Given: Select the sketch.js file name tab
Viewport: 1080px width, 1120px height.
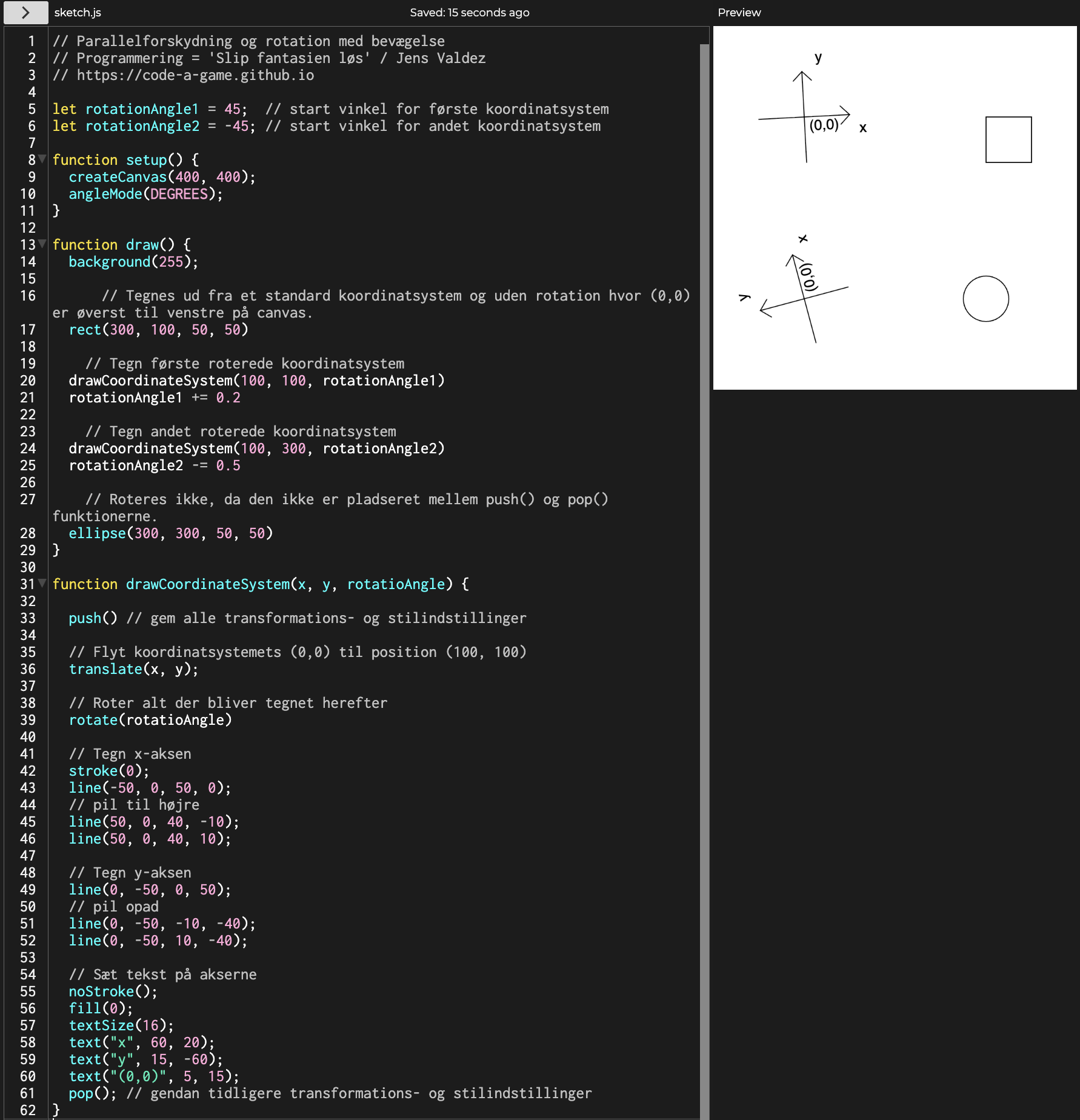Looking at the screenshot, I should pos(78,13).
